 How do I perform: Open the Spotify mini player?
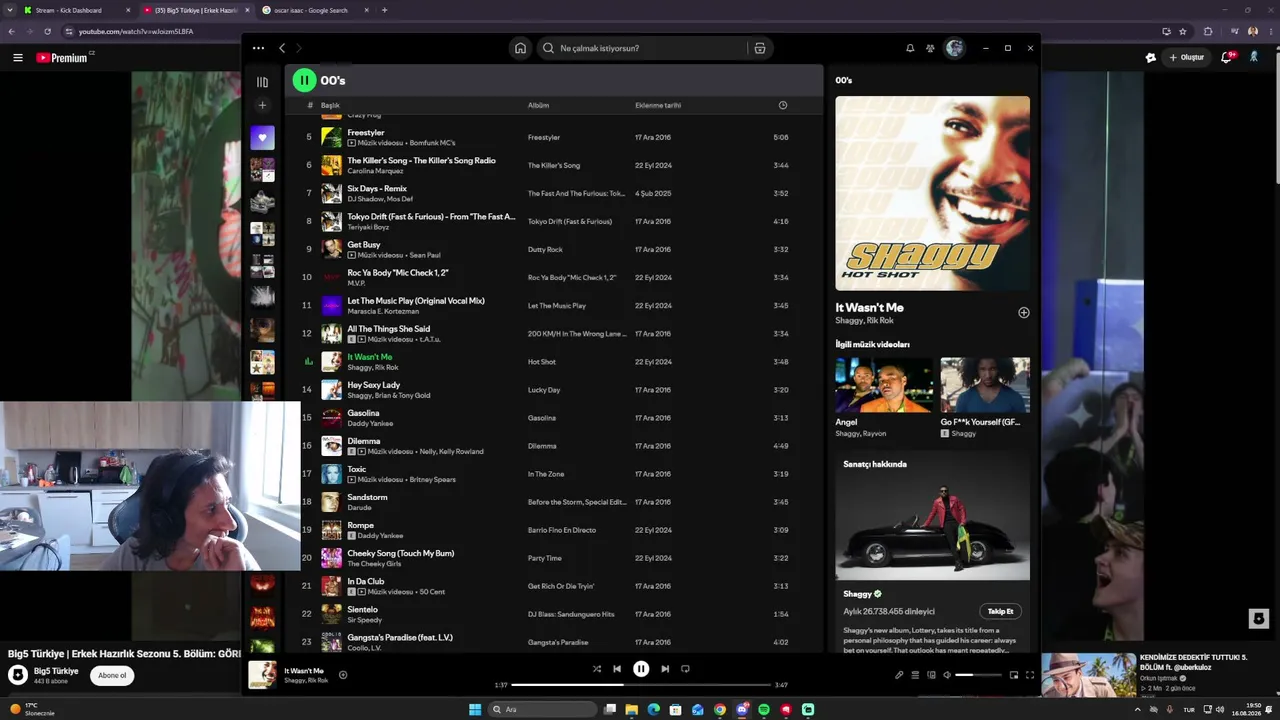[1013, 675]
